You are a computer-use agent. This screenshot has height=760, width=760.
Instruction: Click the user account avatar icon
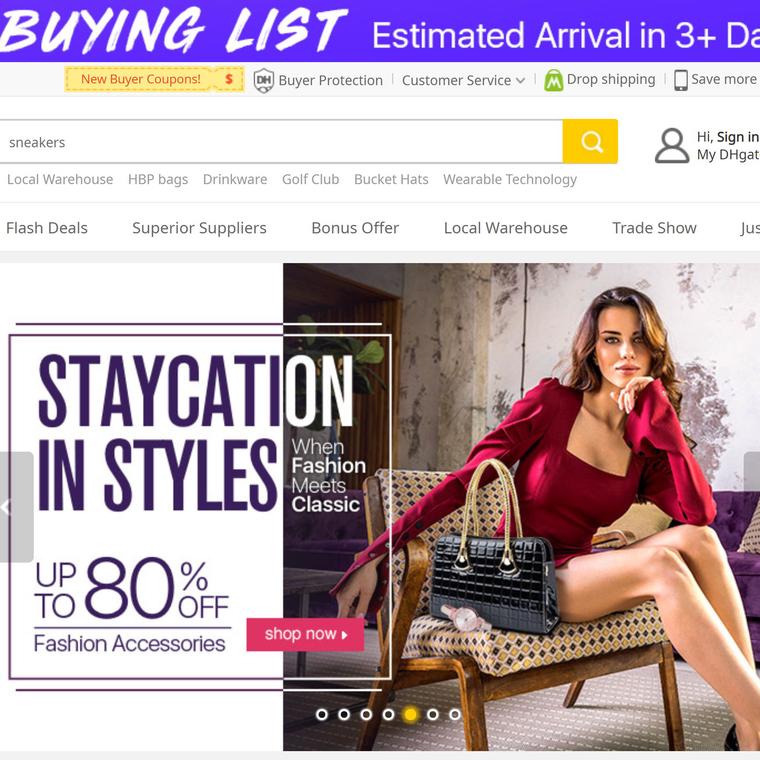tap(672, 145)
